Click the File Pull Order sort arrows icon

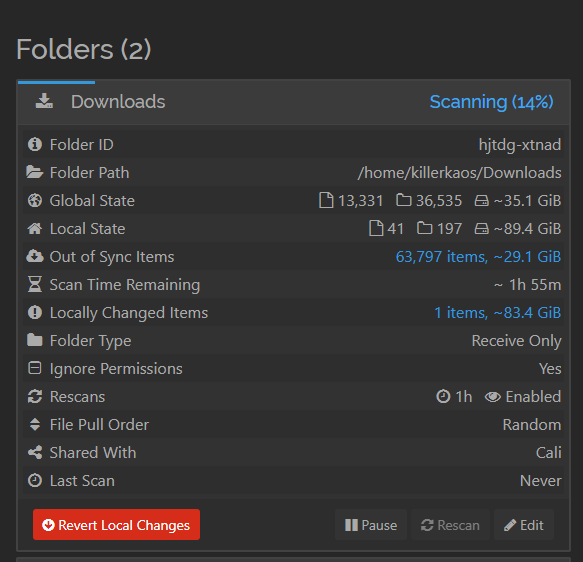(x=35, y=424)
